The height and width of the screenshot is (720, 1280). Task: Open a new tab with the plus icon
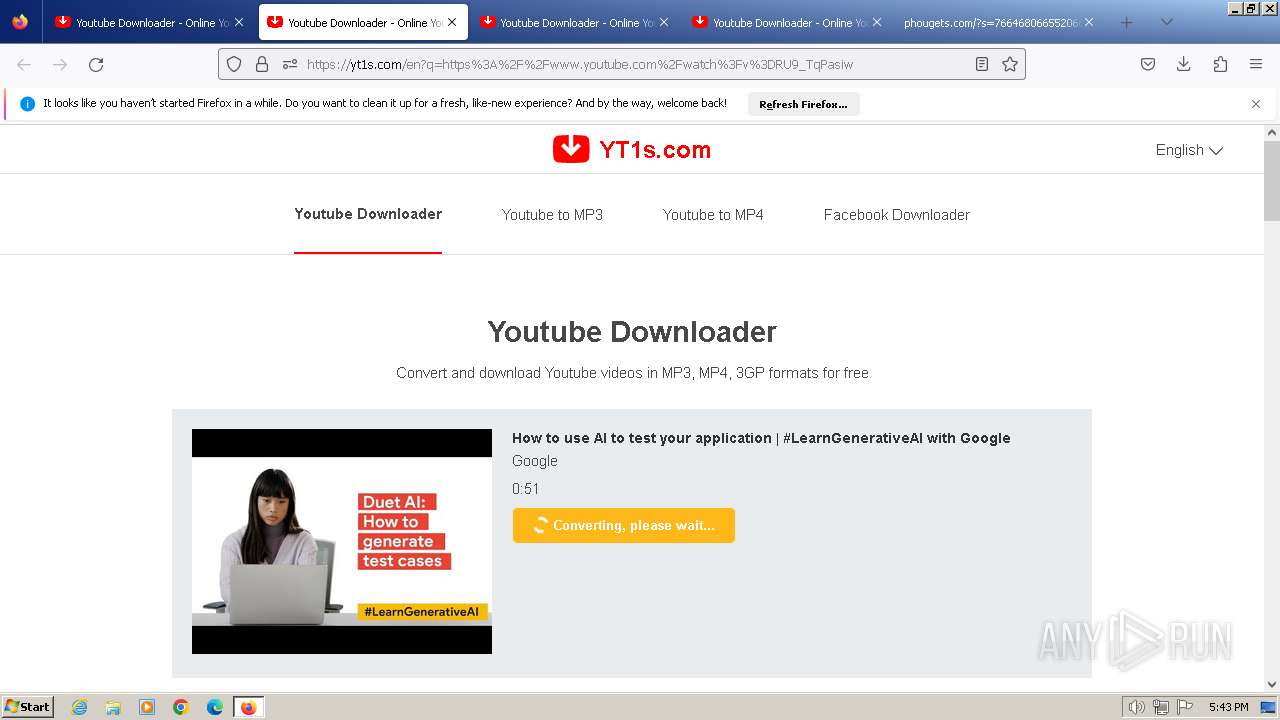coord(1126,22)
